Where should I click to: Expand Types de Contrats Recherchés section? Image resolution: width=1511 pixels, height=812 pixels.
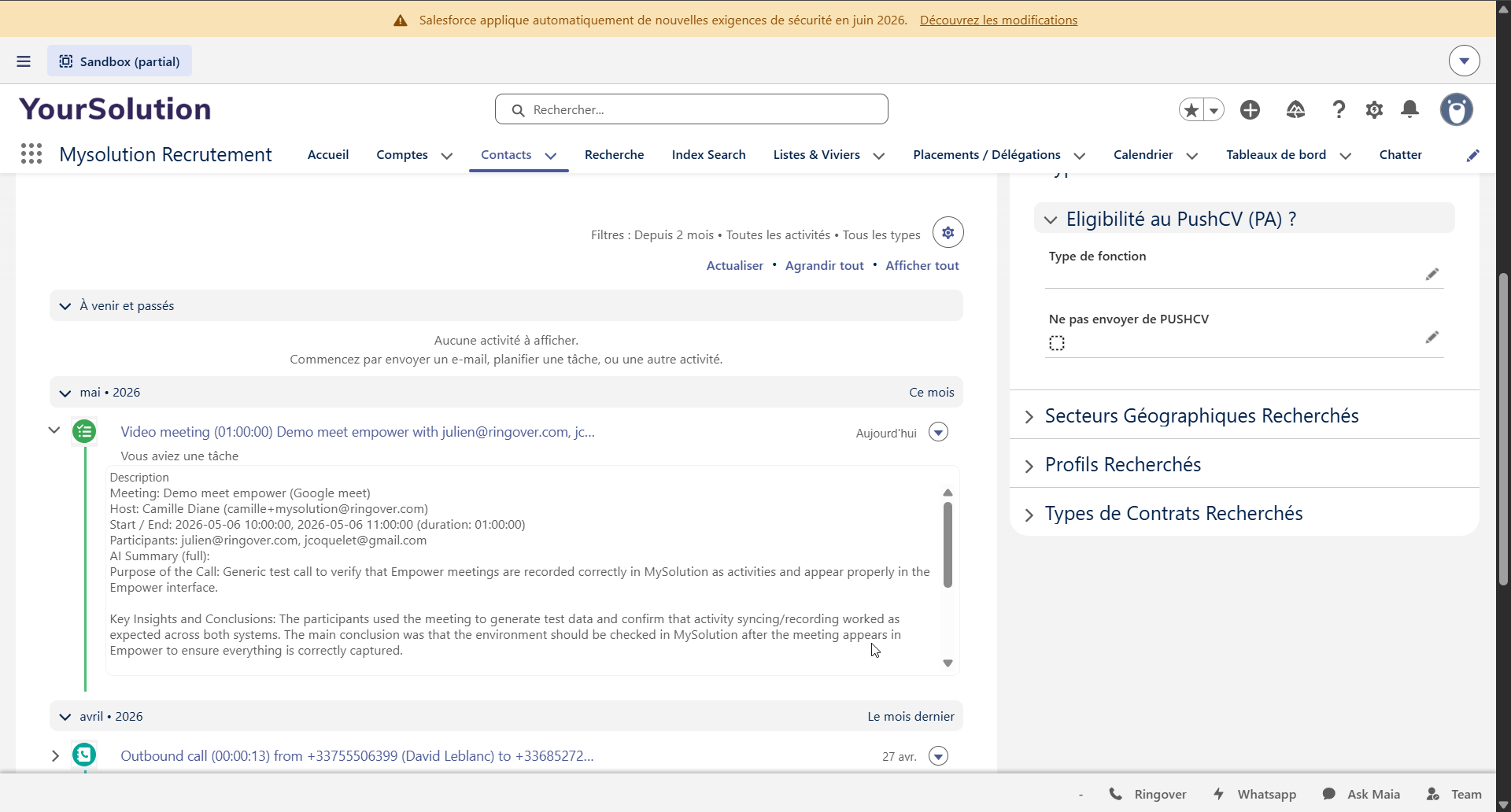coord(1029,515)
